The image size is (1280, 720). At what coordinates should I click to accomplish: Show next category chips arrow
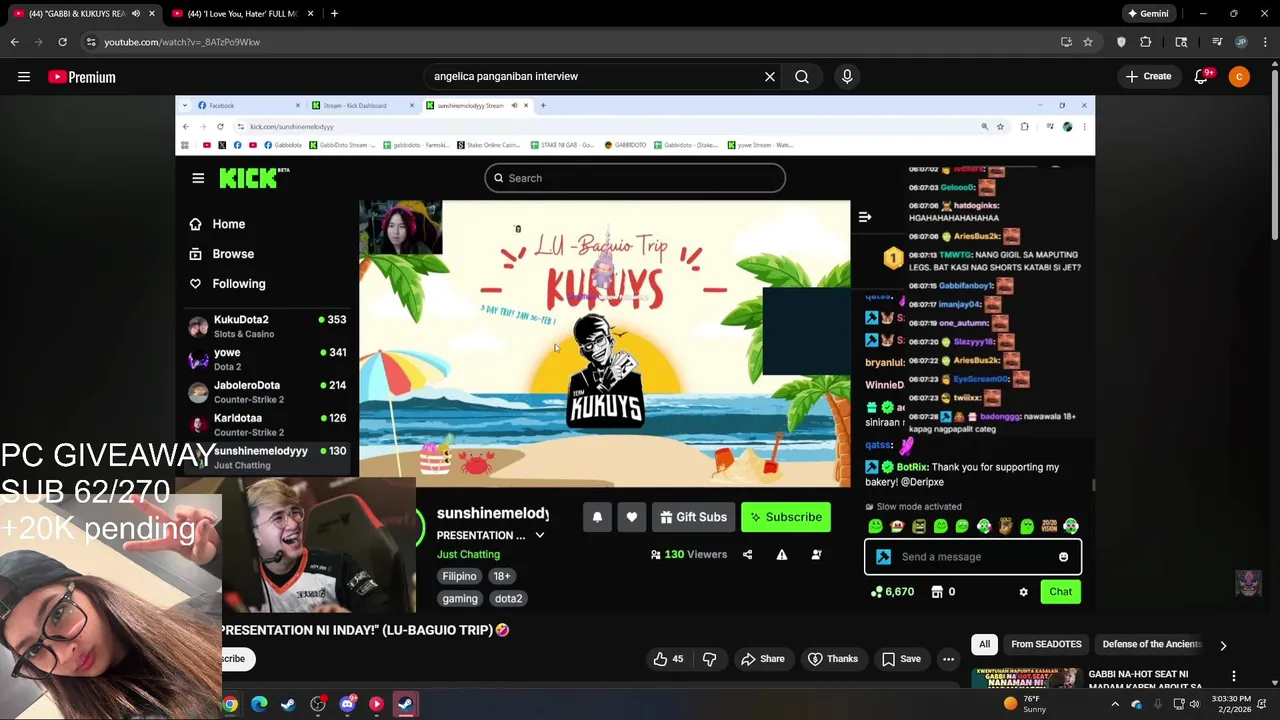[1223, 646]
